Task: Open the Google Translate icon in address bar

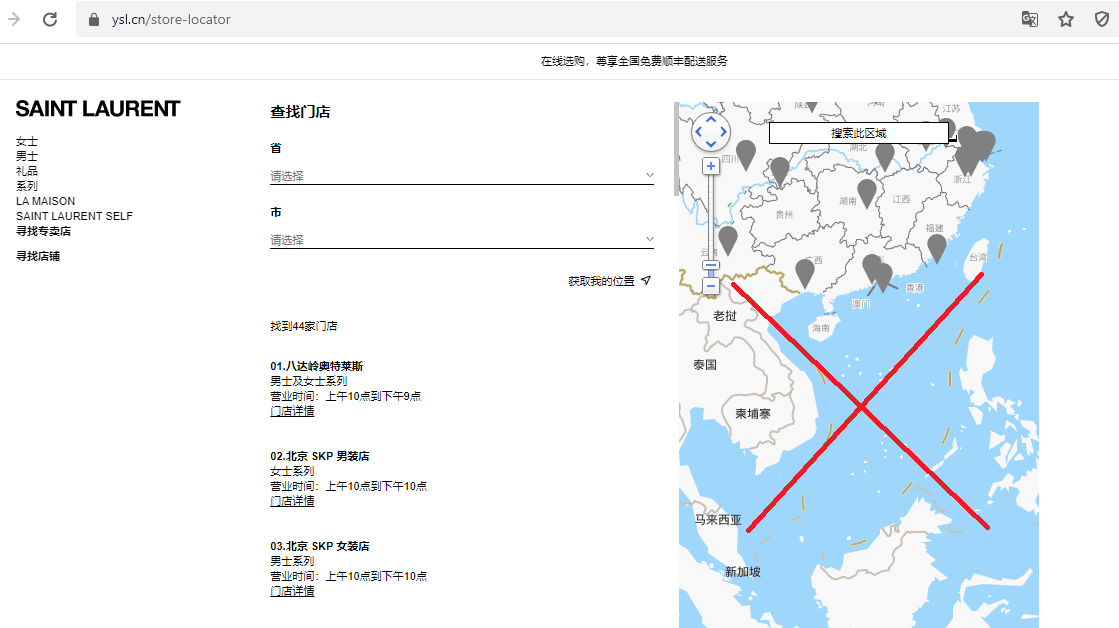Action: [1029, 19]
